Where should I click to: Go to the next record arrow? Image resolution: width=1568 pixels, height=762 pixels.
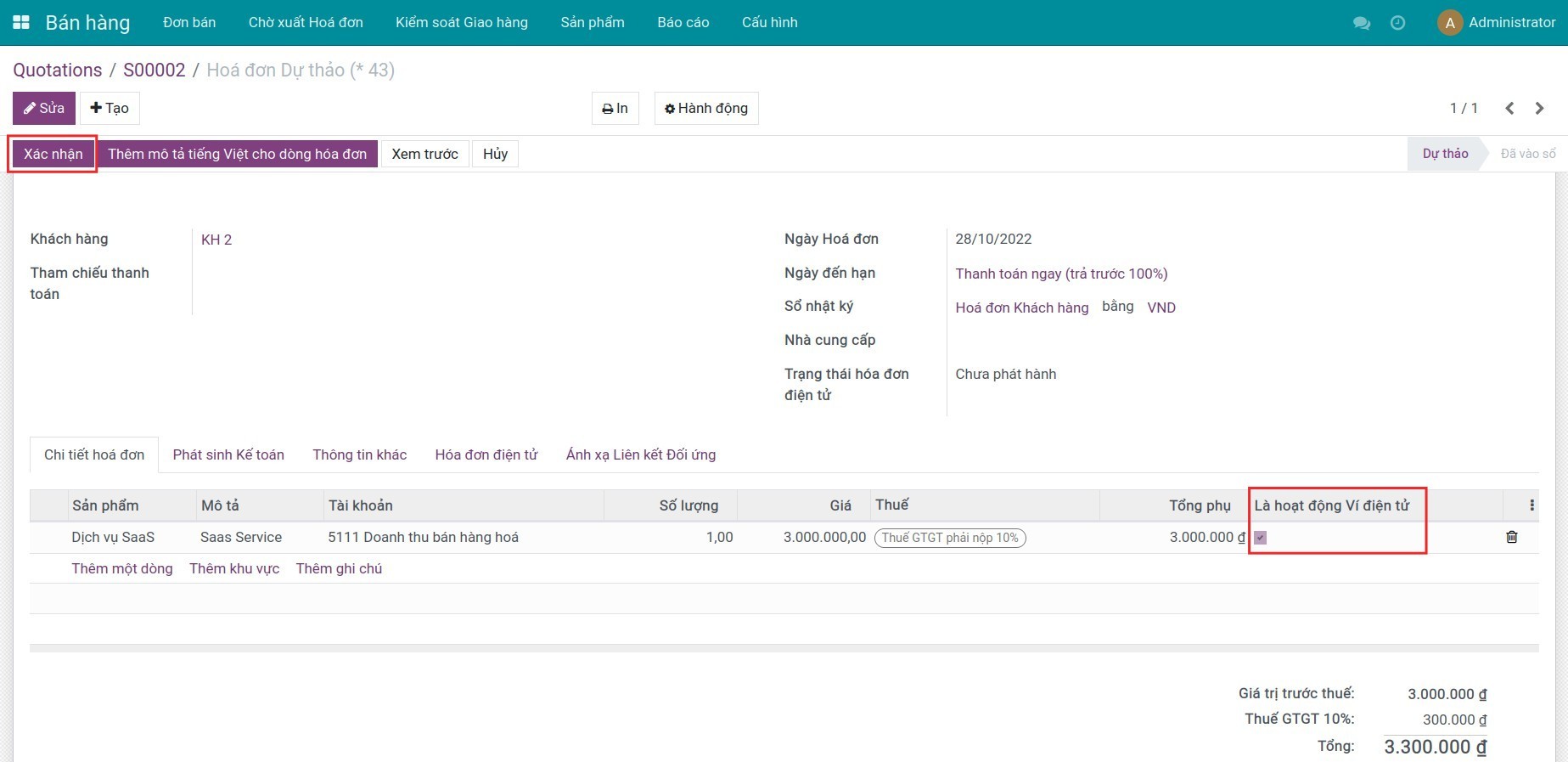click(1539, 108)
